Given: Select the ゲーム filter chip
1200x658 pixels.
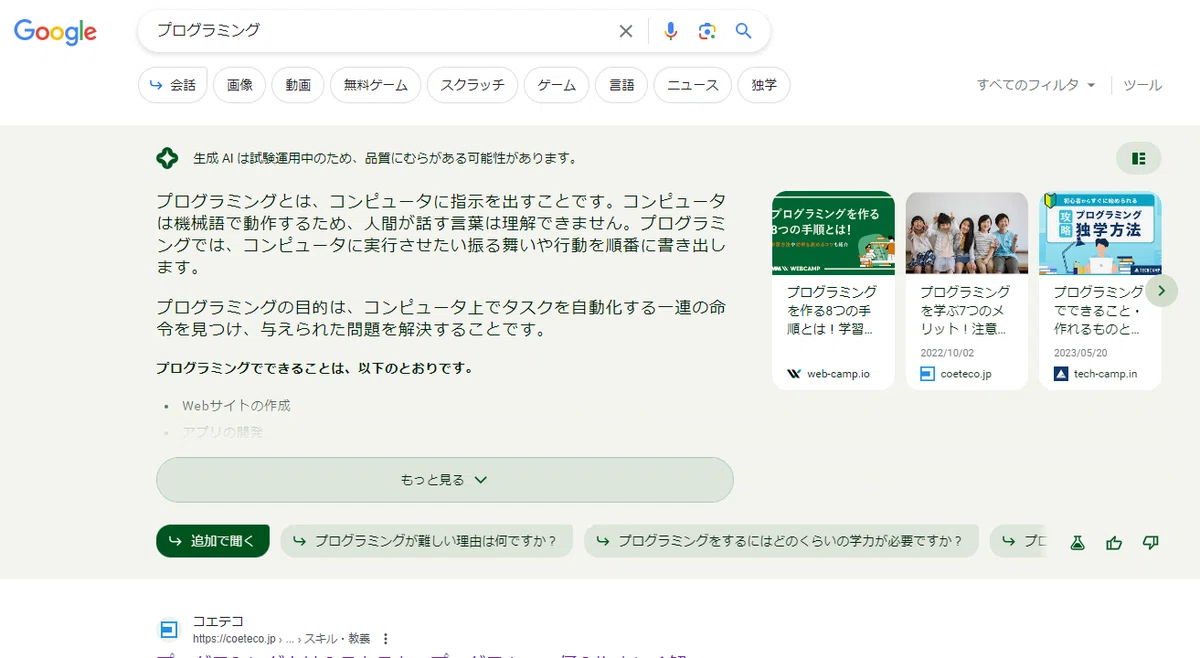Looking at the screenshot, I should coord(556,85).
